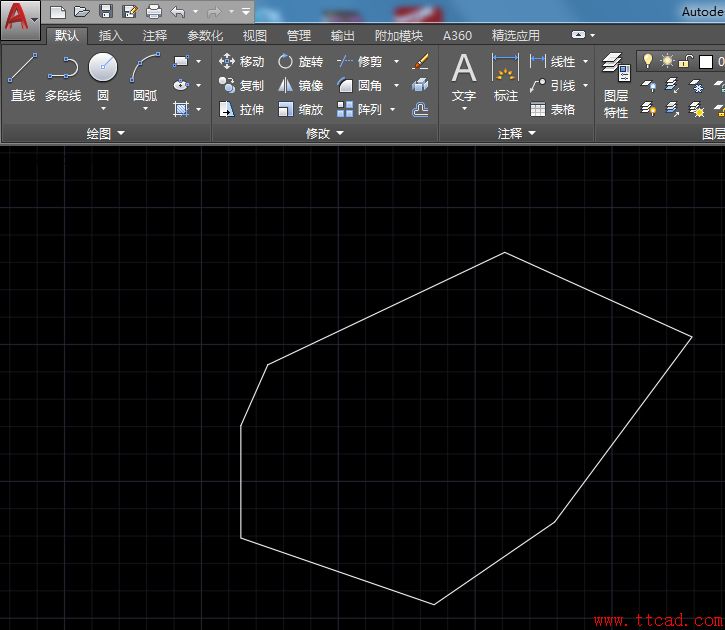Screen dimensions: 725x630
Task: Activate the Rotate (旋转) tool
Action: click(x=301, y=61)
